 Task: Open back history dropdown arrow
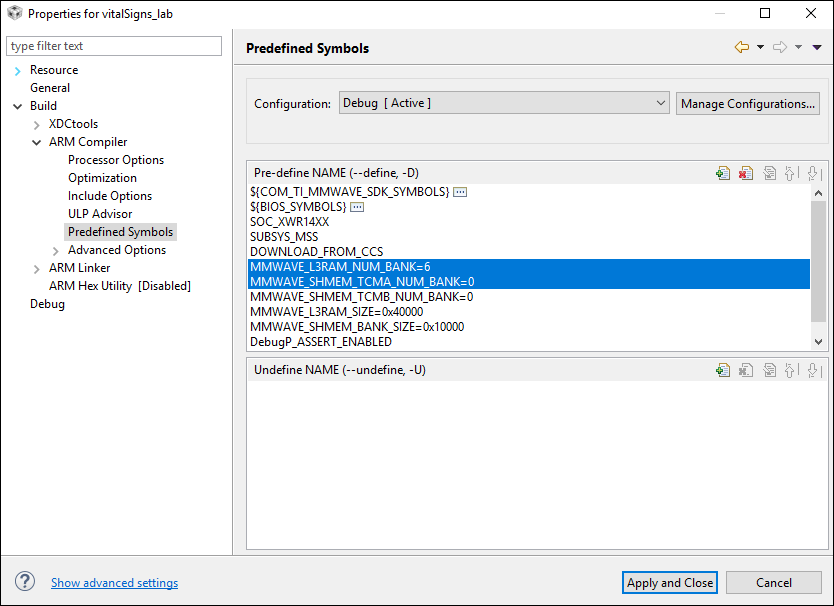point(761,47)
